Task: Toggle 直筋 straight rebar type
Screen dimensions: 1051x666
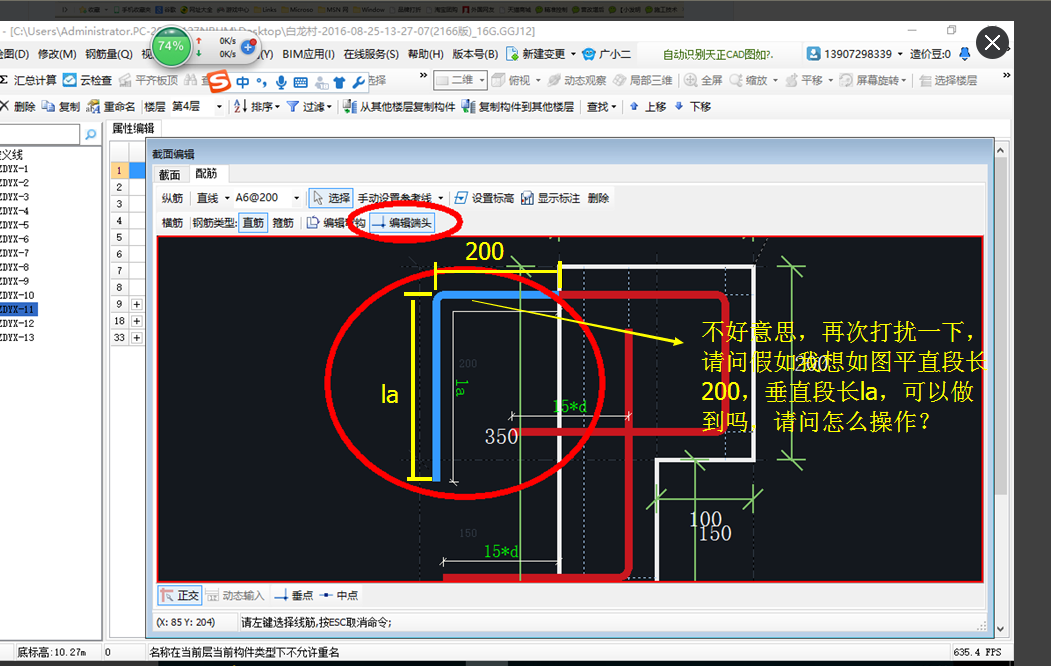Action: (253, 223)
